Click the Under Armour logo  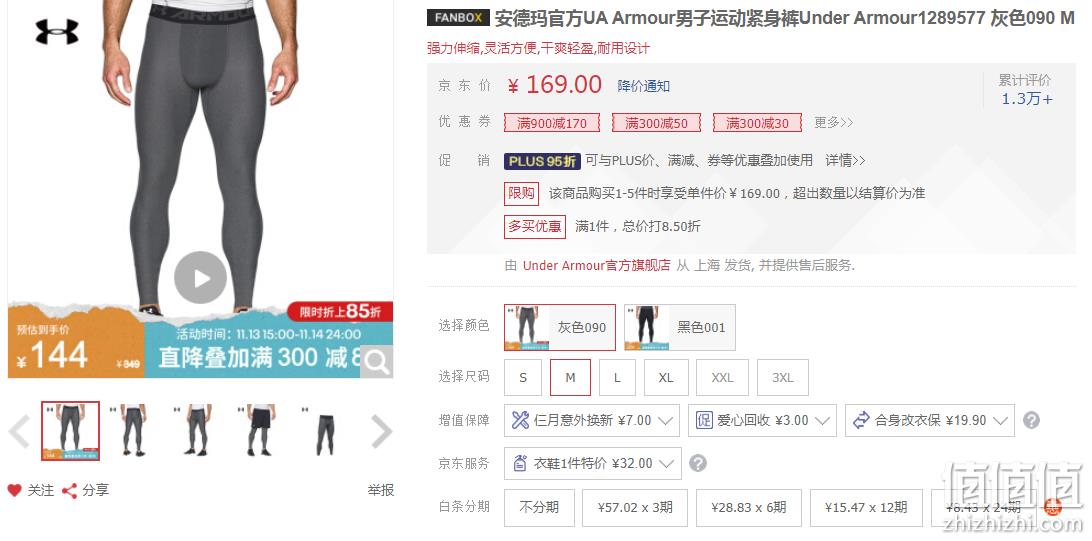57,32
